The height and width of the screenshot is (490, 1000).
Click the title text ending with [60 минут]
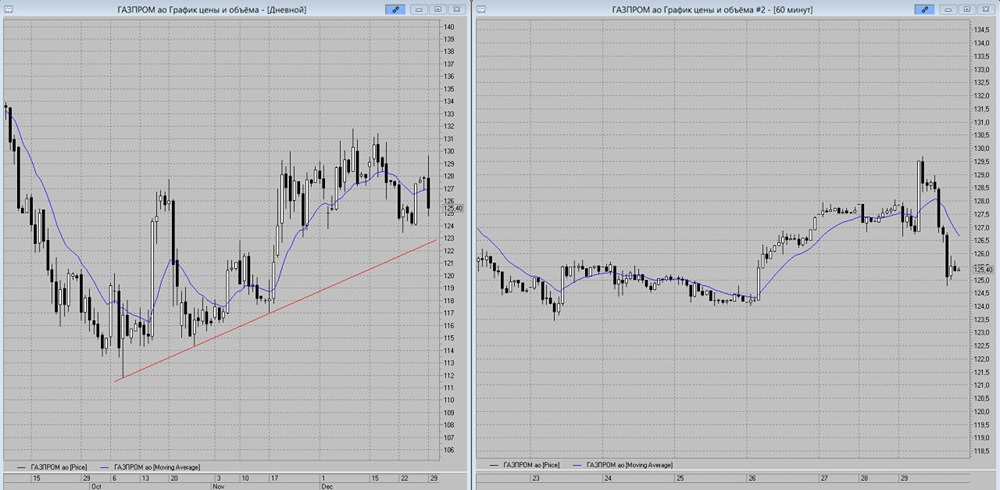(x=712, y=10)
